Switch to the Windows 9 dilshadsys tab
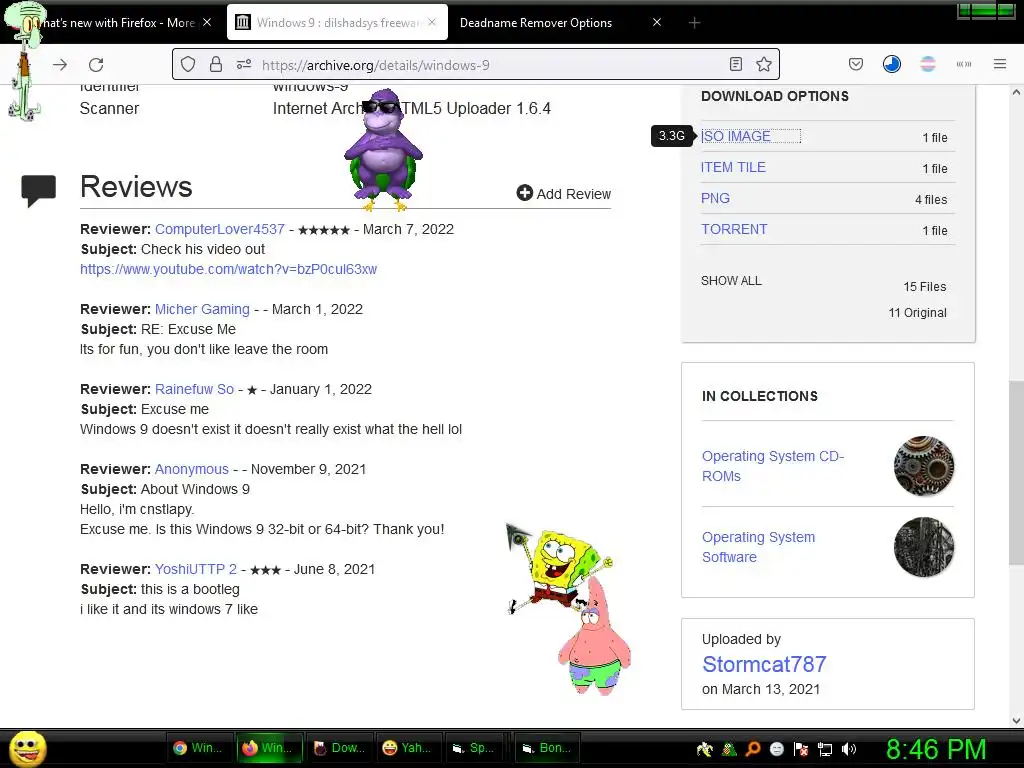Screen dimensions: 1024x768 point(338,23)
